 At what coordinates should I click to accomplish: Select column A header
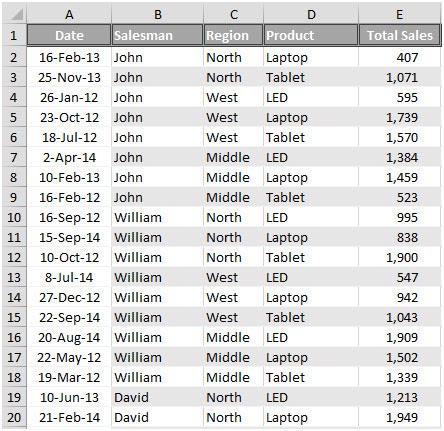click(69, 14)
